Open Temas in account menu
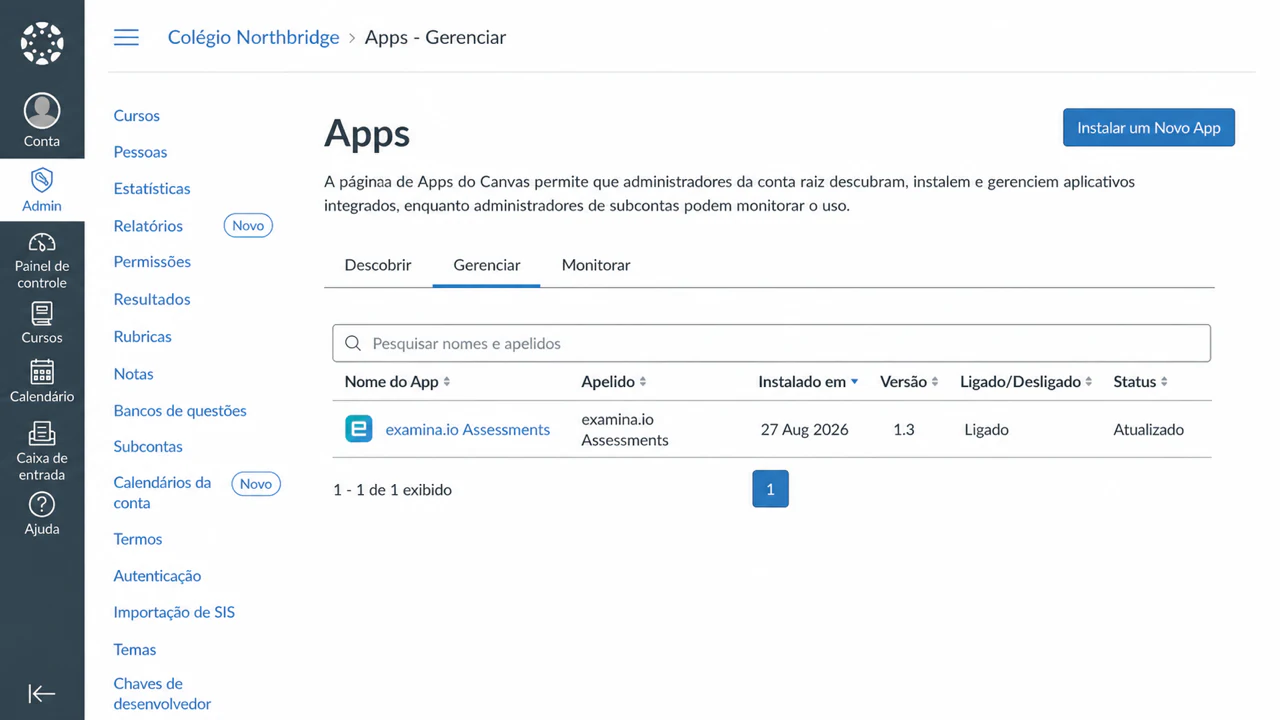This screenshot has width=1280, height=720. tap(135, 650)
